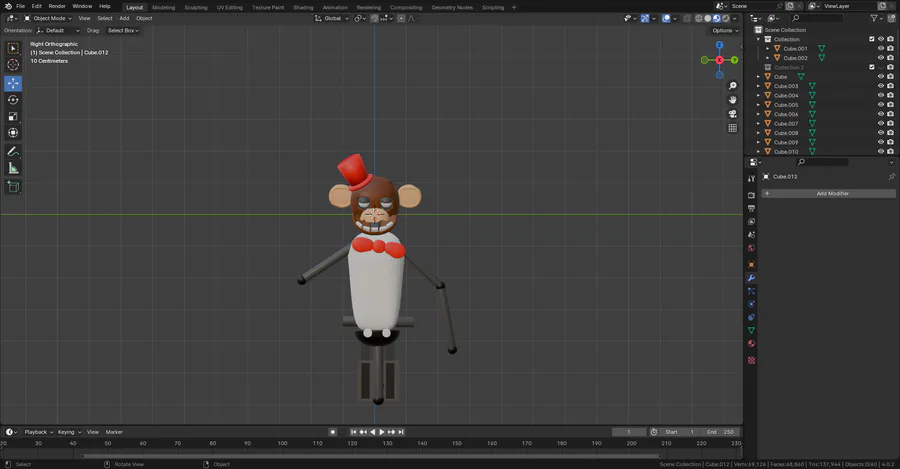Toggle visibility eye for Cube.002
Screen dimensions: 900x469
click(880, 58)
